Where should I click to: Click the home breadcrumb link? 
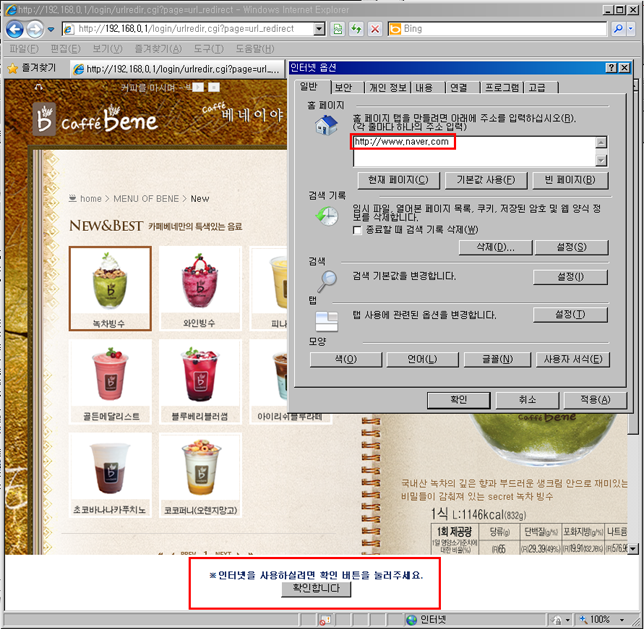pyautogui.click(x=91, y=199)
